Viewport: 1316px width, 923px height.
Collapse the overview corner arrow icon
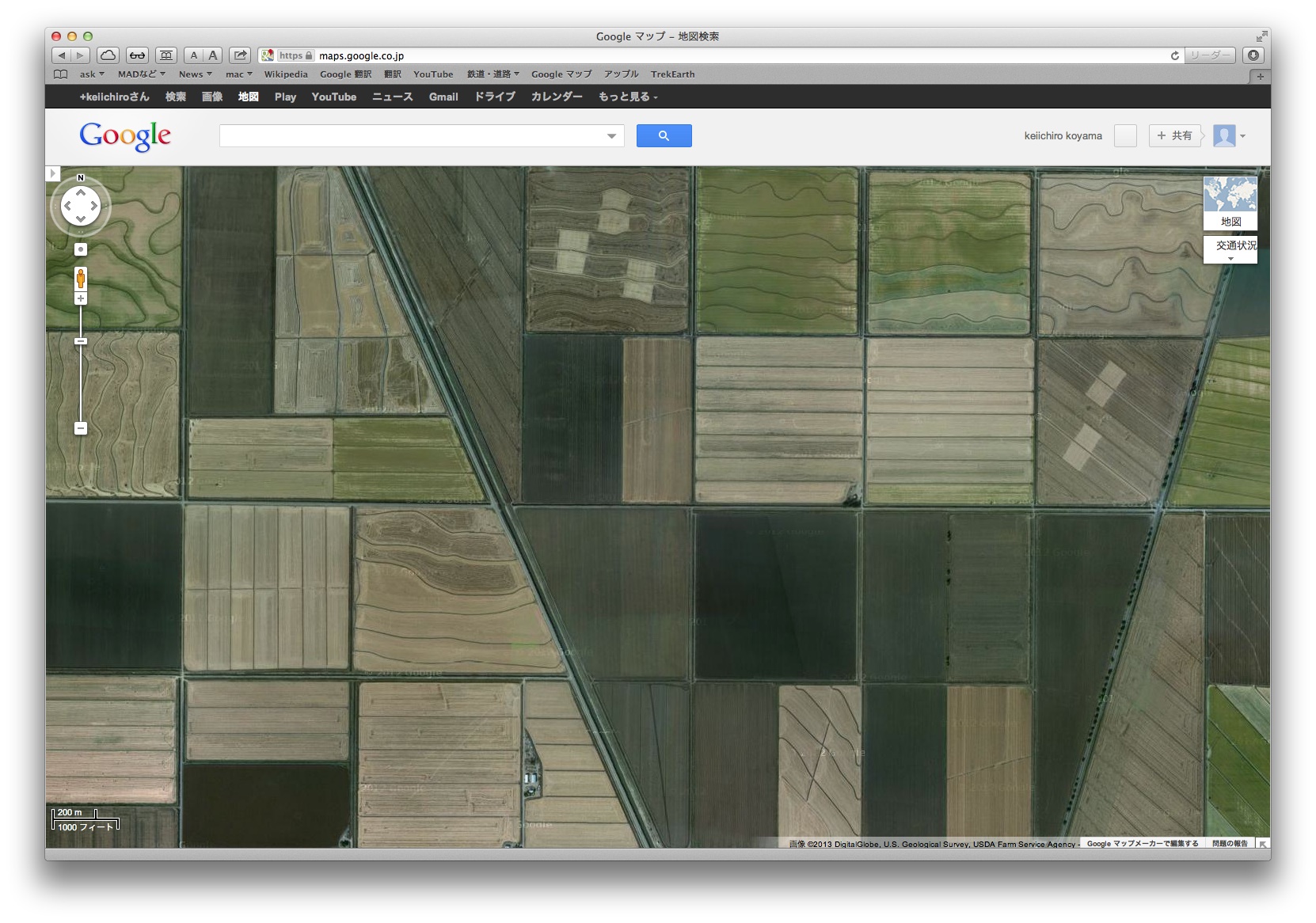[1264, 844]
